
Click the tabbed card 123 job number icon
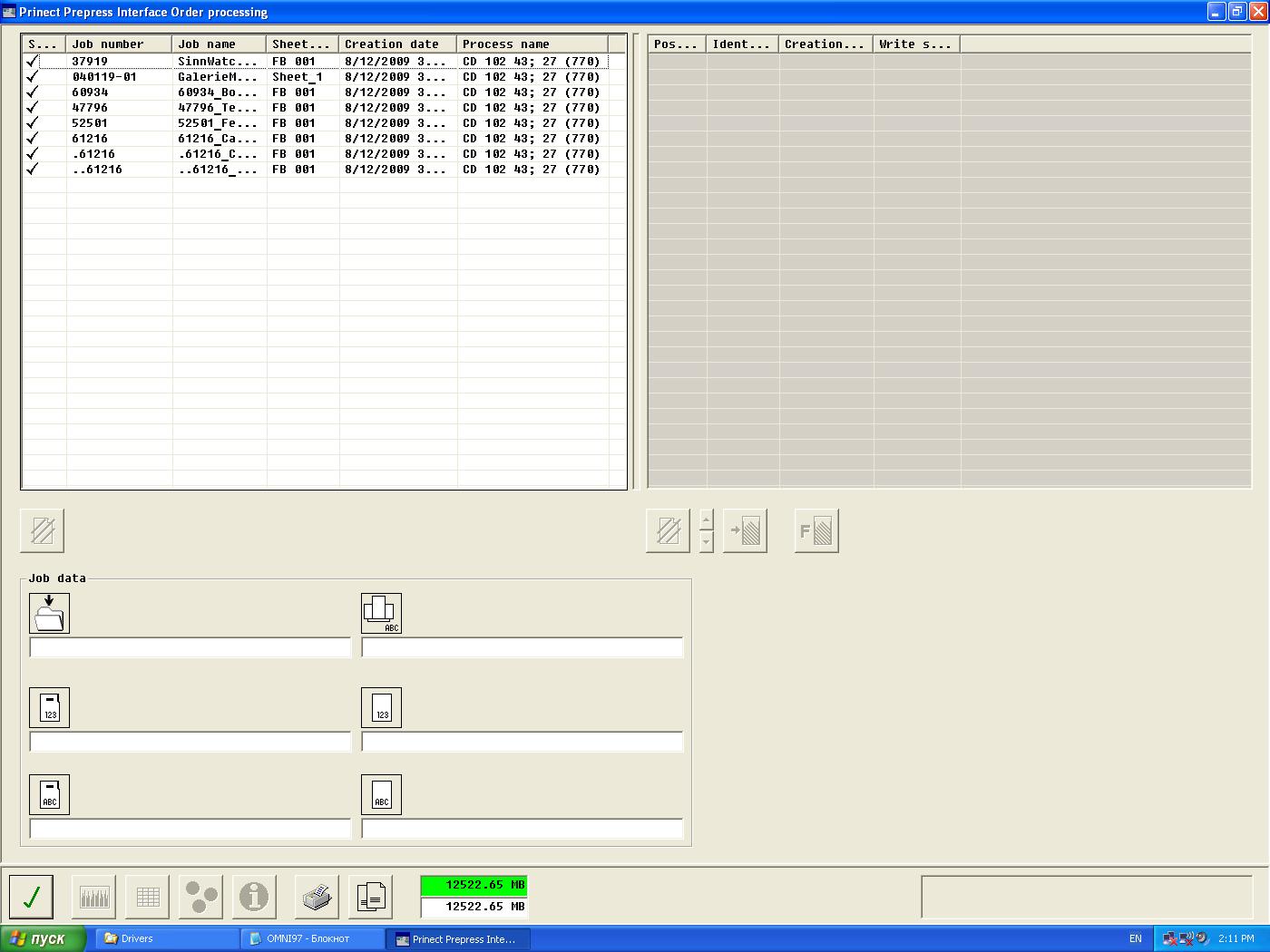[49, 707]
